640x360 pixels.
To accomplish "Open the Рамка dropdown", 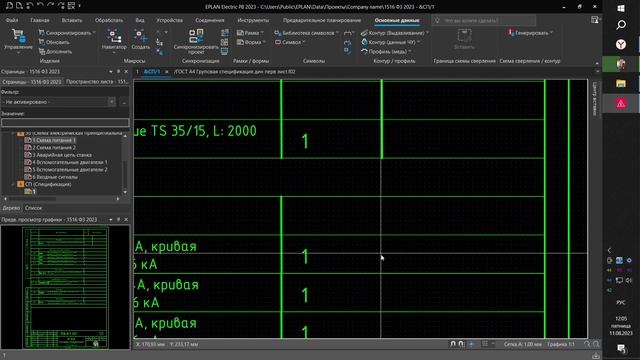I will (x=250, y=33).
